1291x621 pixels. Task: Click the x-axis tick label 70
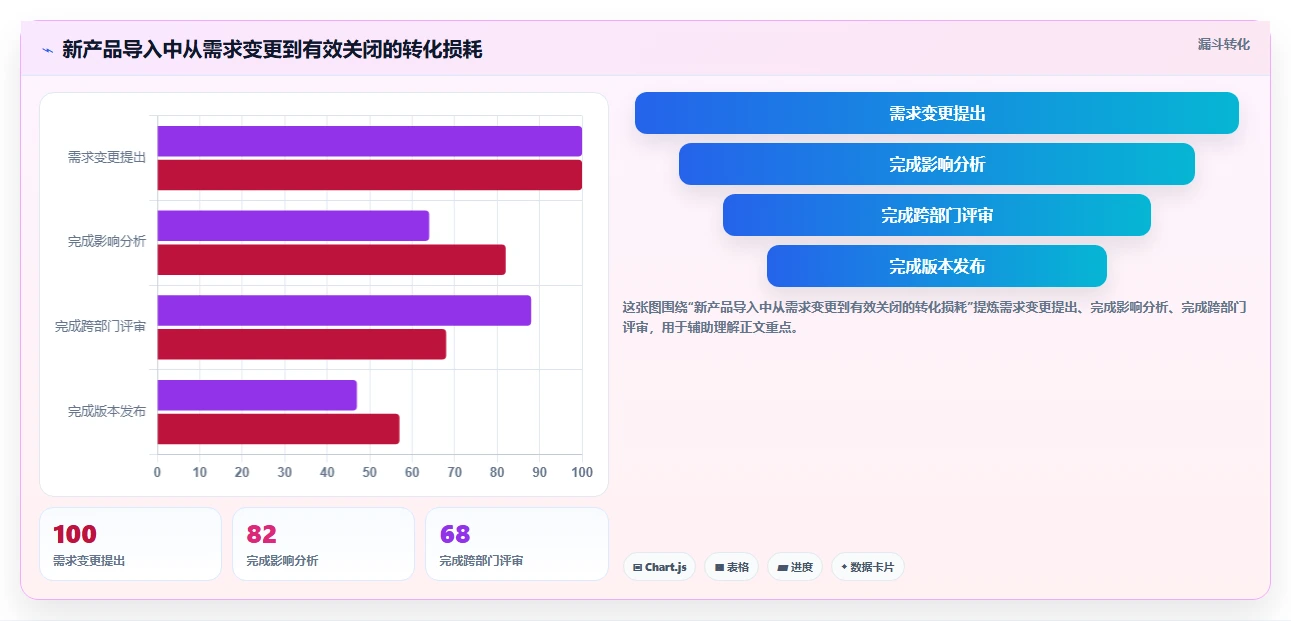coord(455,472)
